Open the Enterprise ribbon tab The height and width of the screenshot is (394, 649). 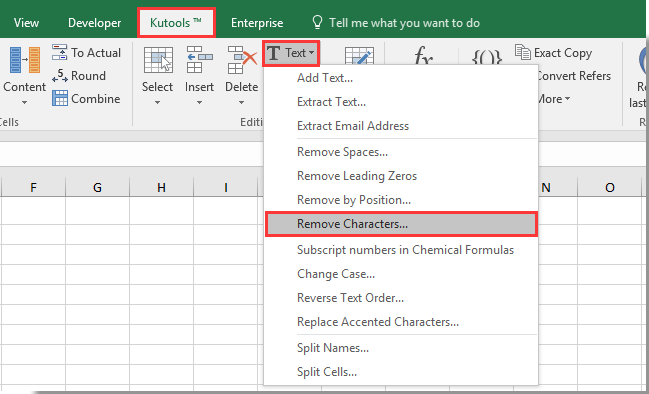coord(257,23)
